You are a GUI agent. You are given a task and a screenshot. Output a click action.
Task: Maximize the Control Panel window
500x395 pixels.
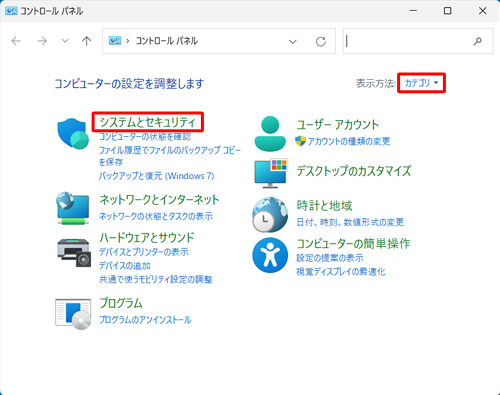coord(448,11)
